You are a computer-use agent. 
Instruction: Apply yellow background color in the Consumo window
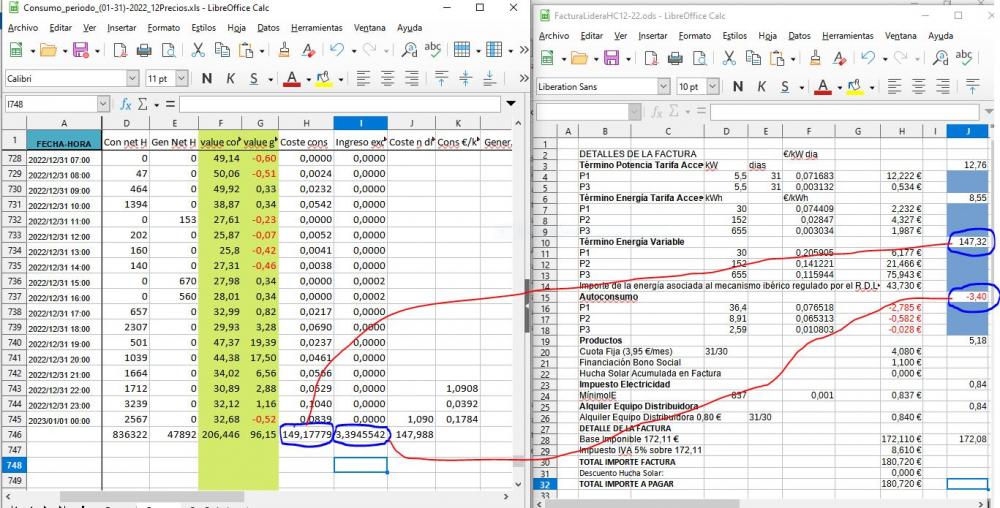click(324, 78)
